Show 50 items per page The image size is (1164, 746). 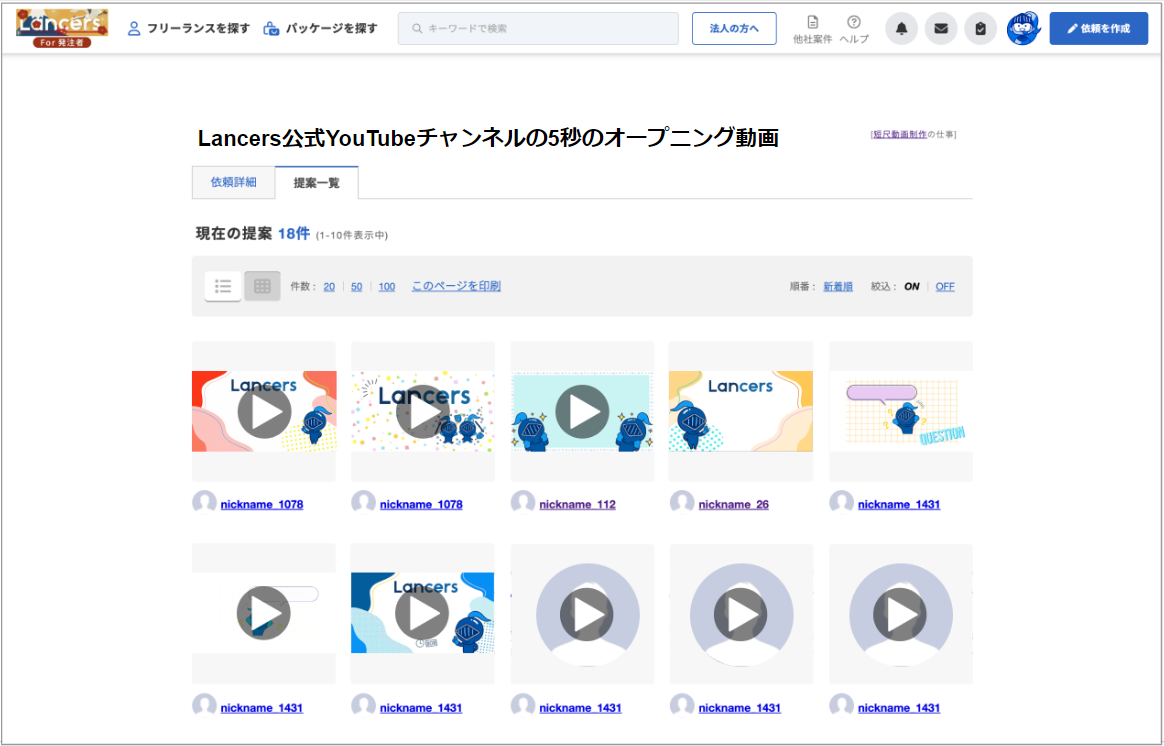[356, 287]
